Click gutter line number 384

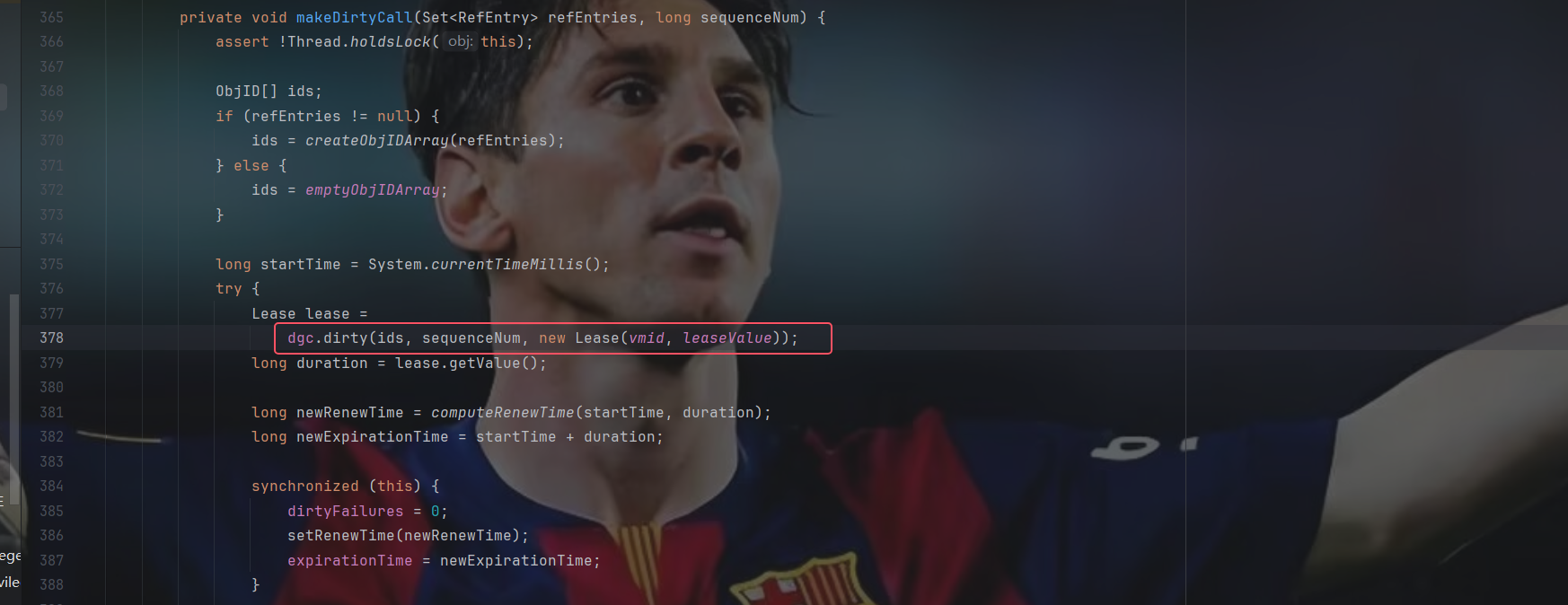(51, 487)
